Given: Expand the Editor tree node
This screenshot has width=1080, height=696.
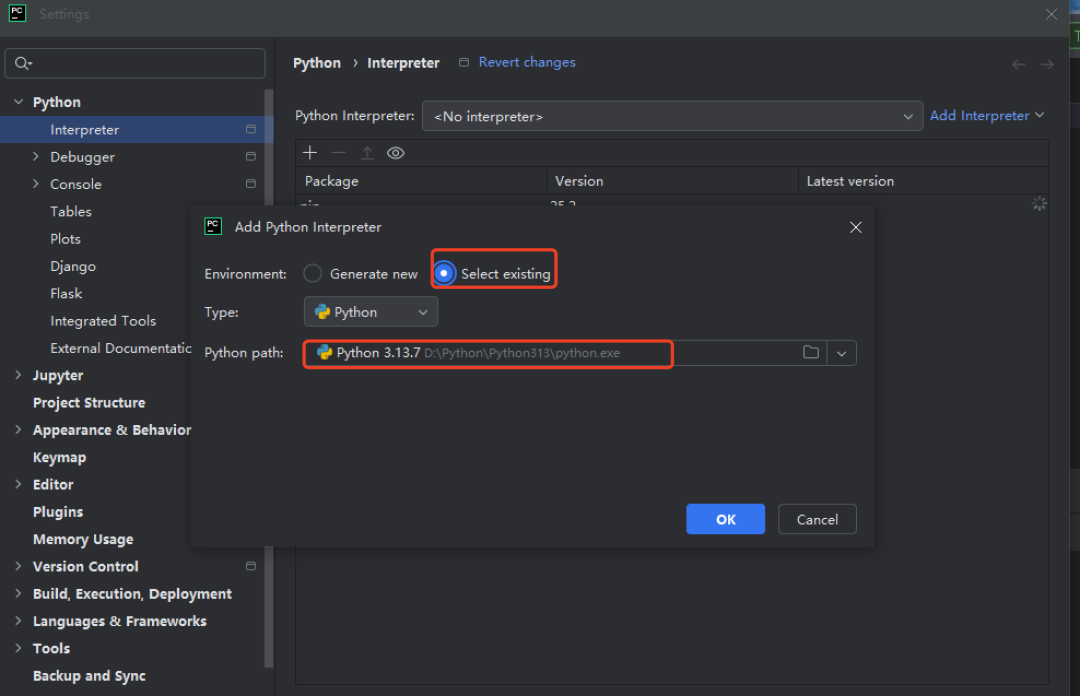Looking at the screenshot, I should (19, 484).
